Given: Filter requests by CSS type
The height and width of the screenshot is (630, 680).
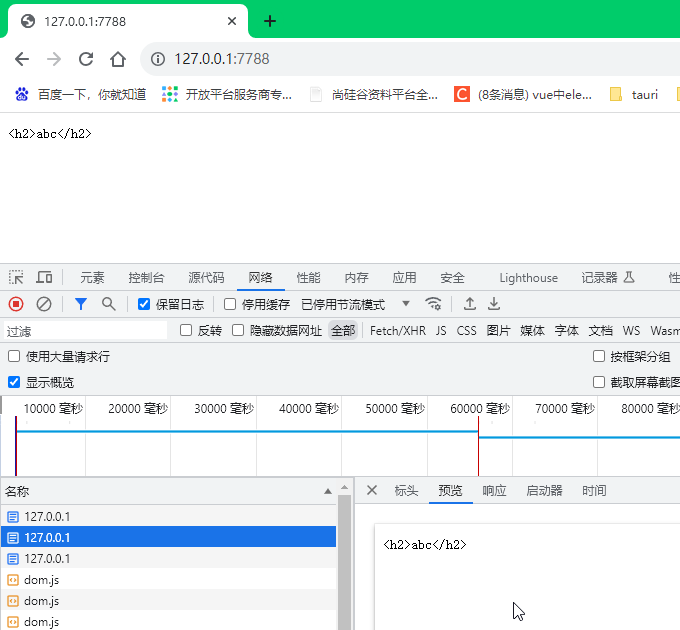Looking at the screenshot, I should 467,331.
